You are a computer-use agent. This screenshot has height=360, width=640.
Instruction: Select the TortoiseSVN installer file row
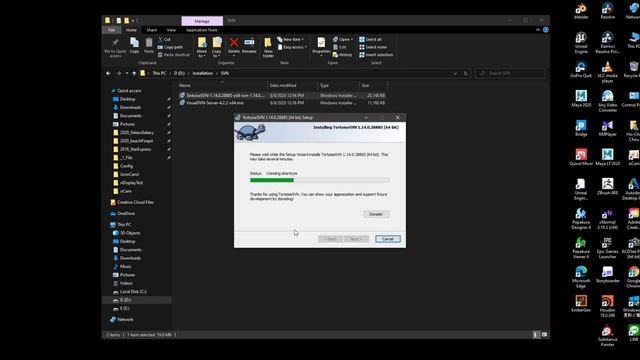click(x=282, y=95)
